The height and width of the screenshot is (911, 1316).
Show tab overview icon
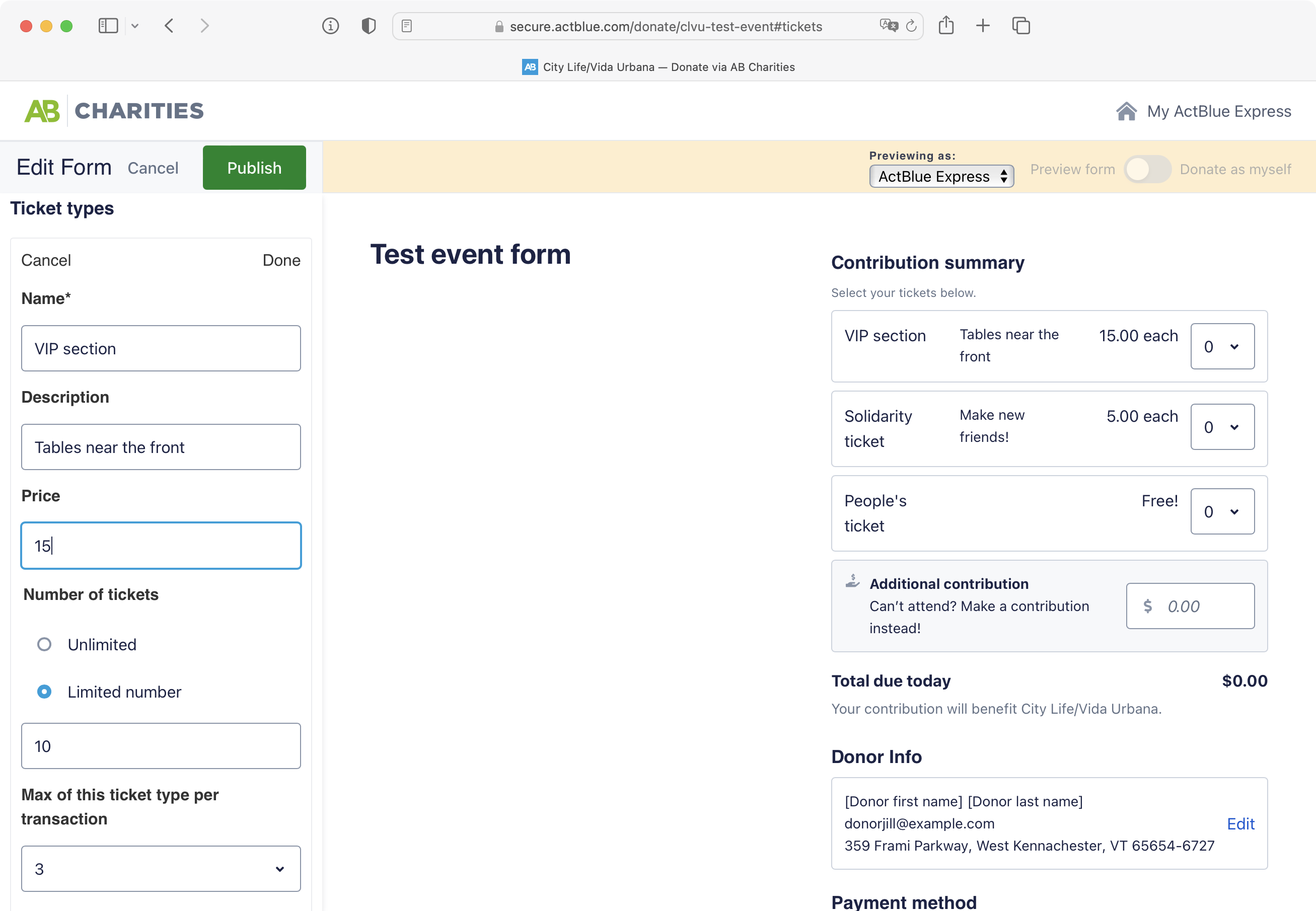(x=1021, y=26)
